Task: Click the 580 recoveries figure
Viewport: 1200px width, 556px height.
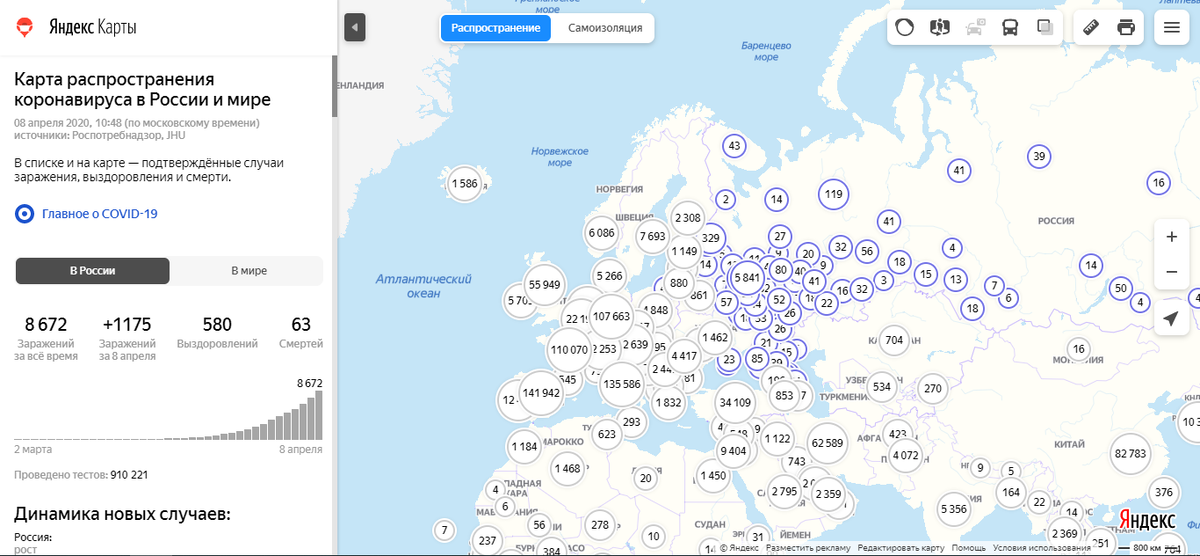Action: [216, 324]
